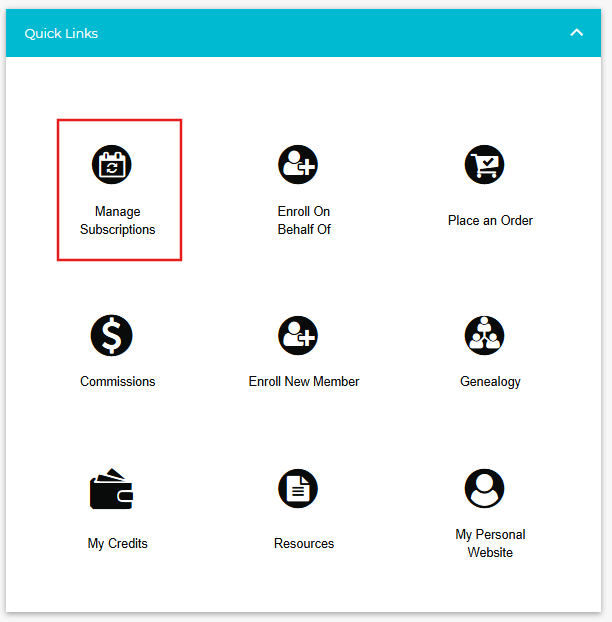
Task: Click the My Credits label
Action: click(117, 543)
